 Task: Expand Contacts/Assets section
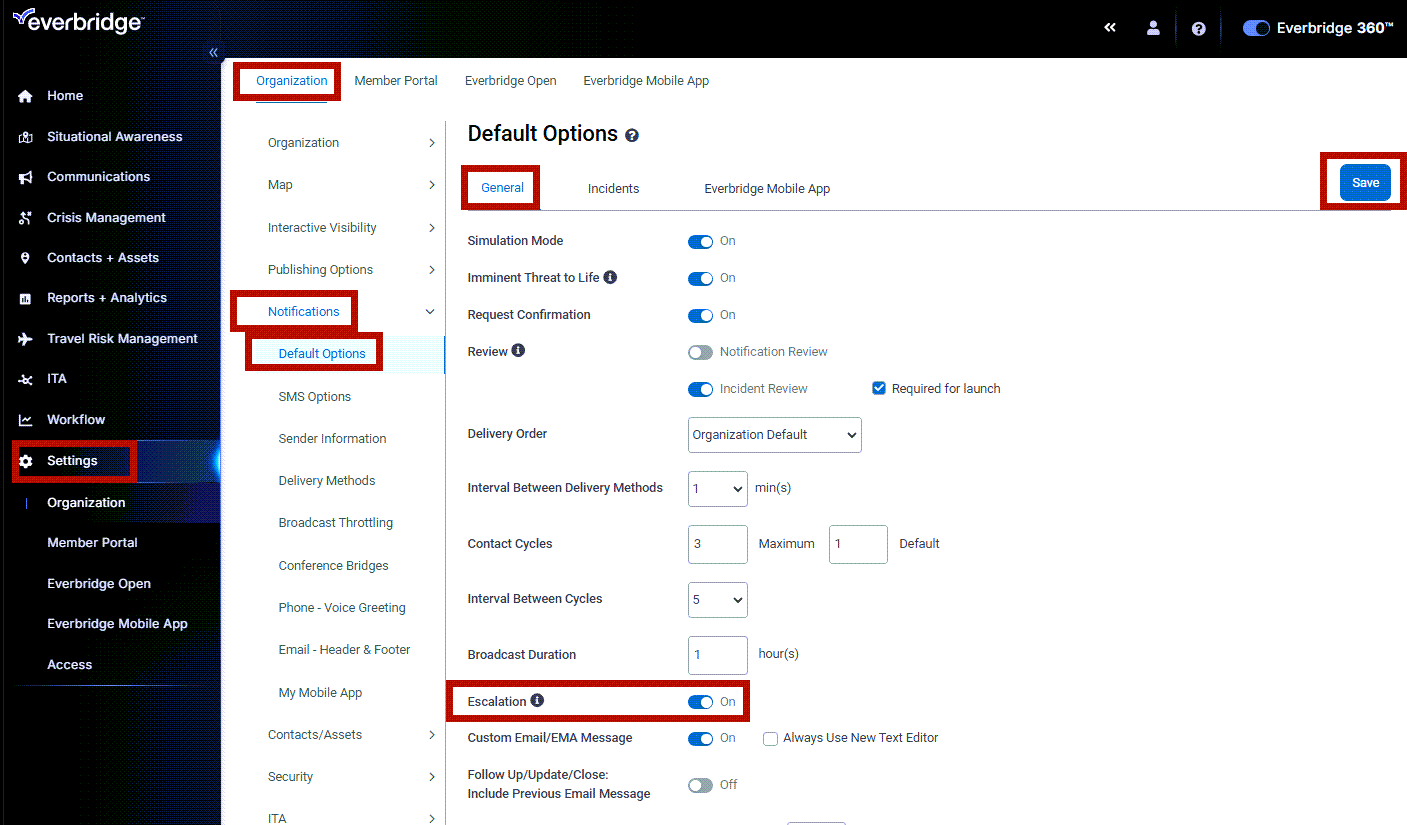coord(432,735)
